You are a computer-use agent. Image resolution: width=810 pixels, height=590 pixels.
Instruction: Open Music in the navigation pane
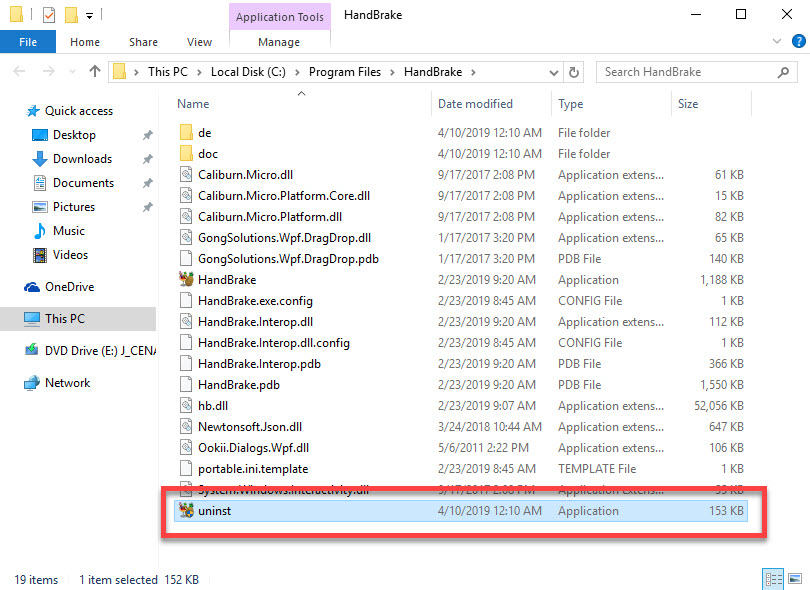tap(69, 231)
